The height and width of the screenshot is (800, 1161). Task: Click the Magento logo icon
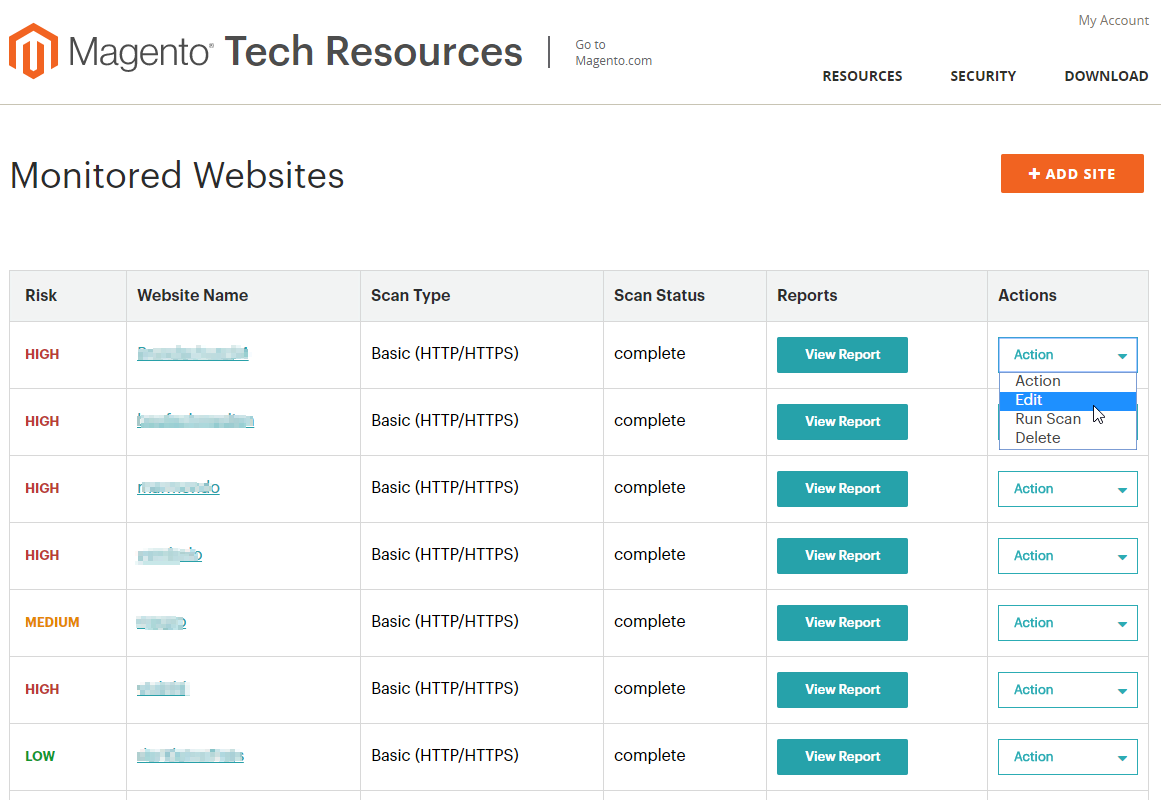(x=34, y=51)
